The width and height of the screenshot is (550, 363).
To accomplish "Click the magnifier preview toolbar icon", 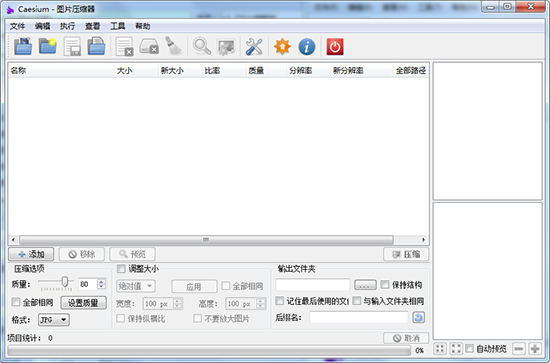I will [x=202, y=46].
